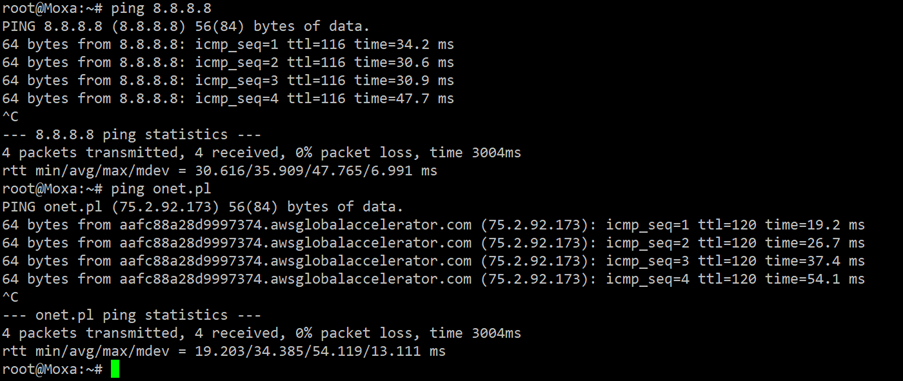Click the final root@Moxa prompt text
The image size is (903, 381).
[x=52, y=369]
